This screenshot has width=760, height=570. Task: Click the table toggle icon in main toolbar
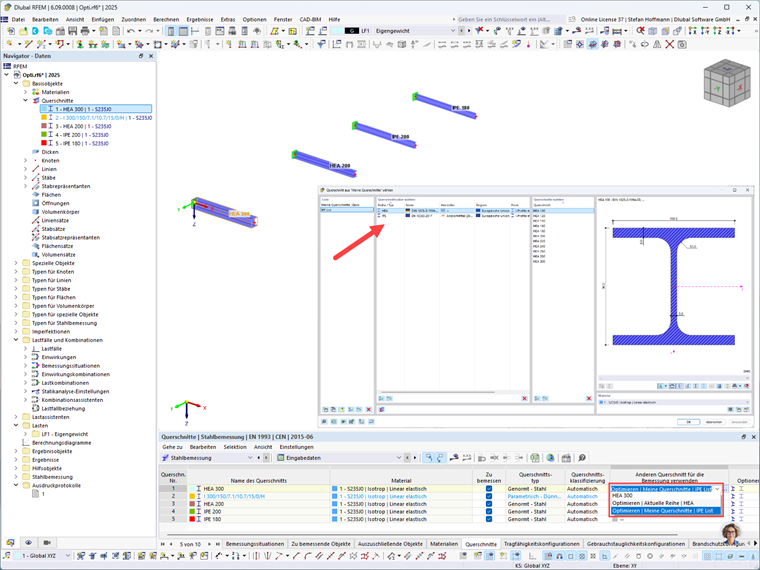tap(183, 31)
